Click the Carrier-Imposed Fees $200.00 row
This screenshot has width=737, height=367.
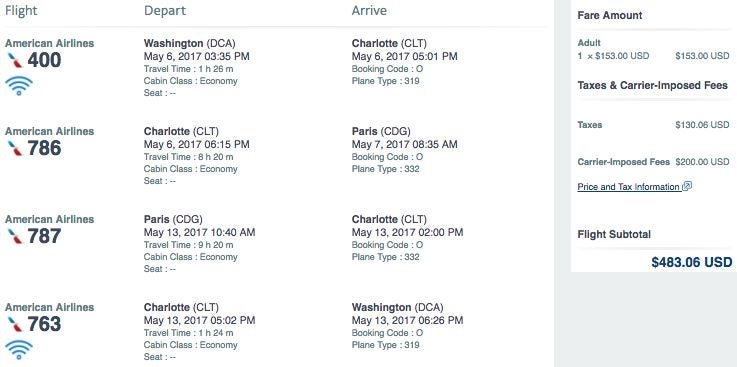(x=653, y=162)
